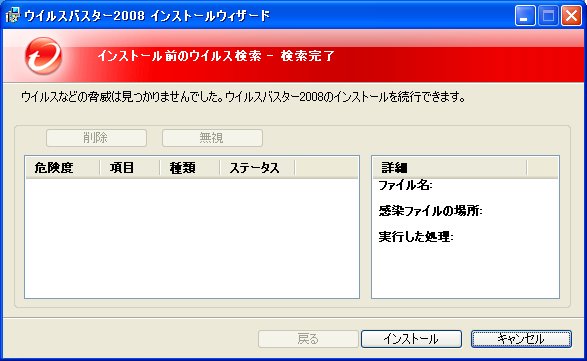Click the 項目 column header

[130, 168]
